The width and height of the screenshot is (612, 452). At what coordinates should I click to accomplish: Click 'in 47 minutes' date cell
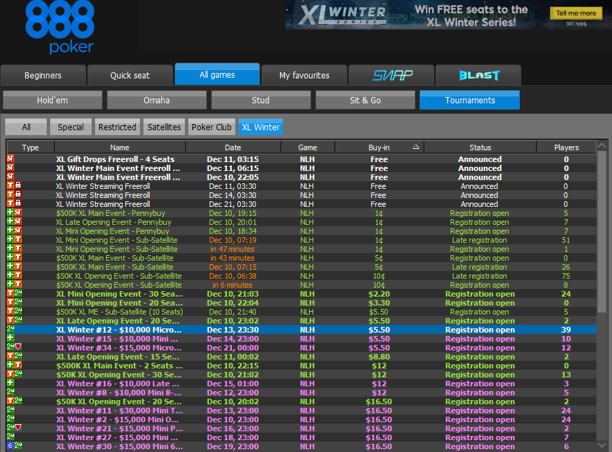232,249
